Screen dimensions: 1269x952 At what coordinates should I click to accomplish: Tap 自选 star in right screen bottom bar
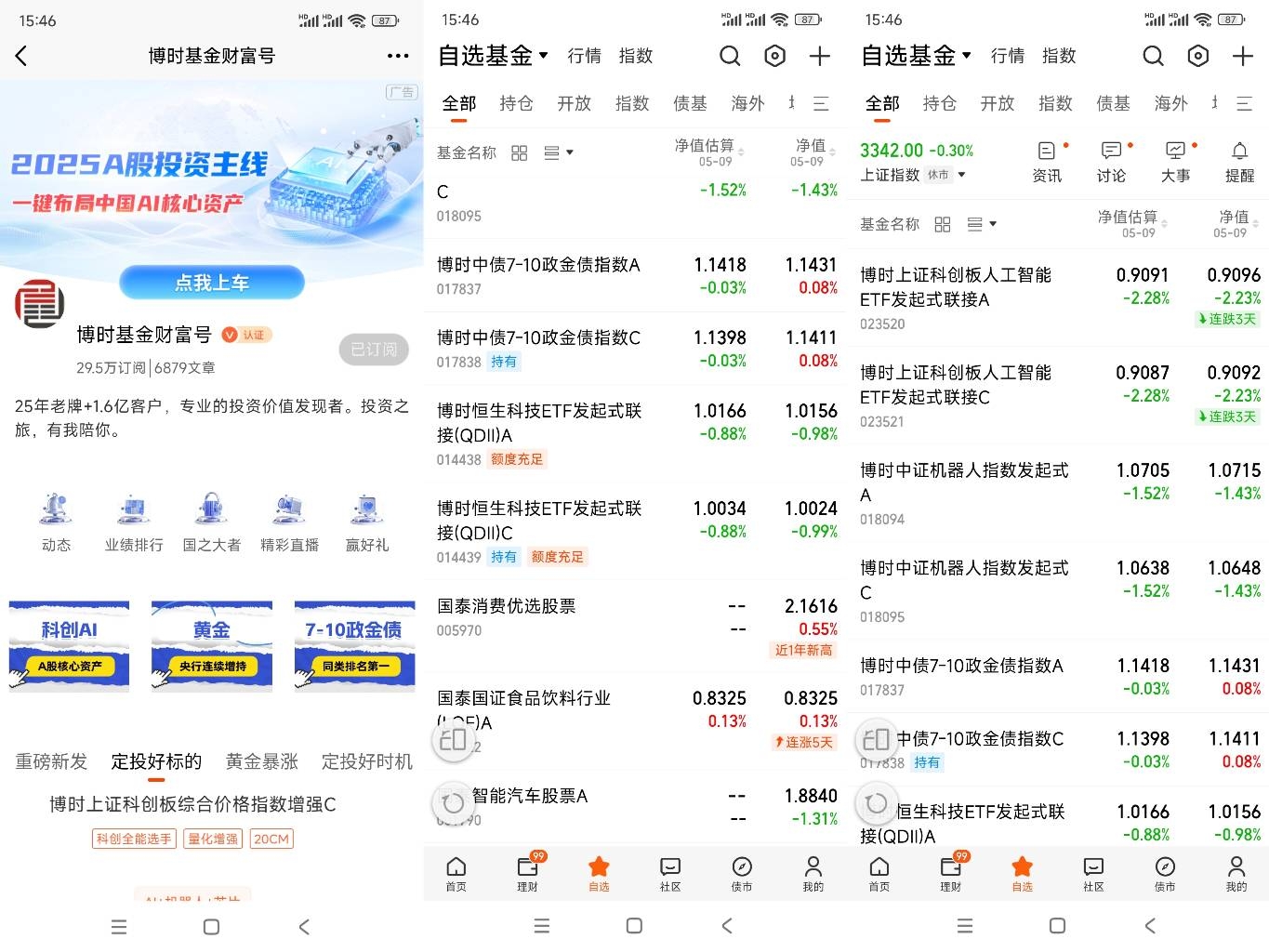click(x=1022, y=874)
